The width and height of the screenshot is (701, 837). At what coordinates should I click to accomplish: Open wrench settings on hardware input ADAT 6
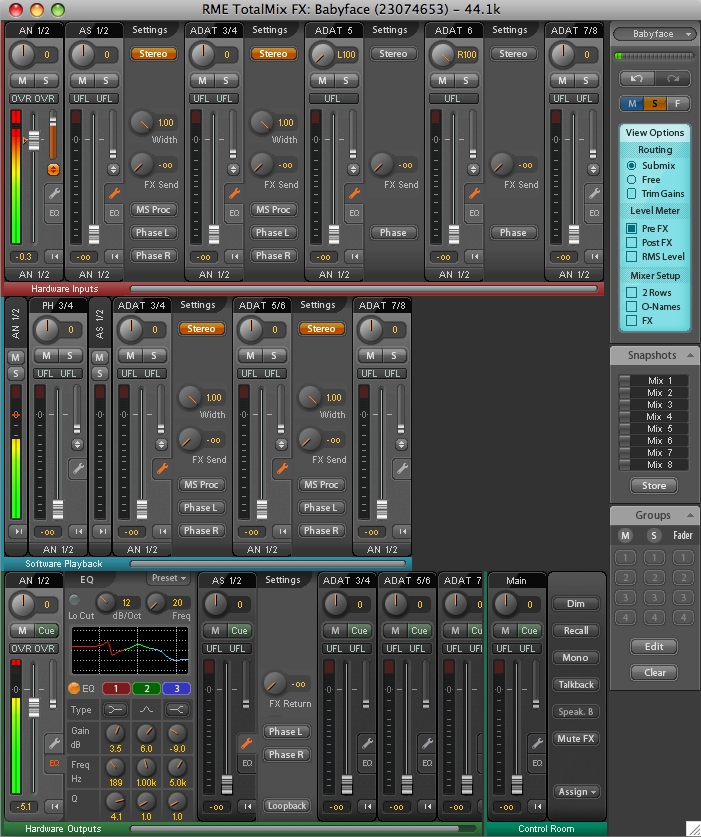point(474,193)
